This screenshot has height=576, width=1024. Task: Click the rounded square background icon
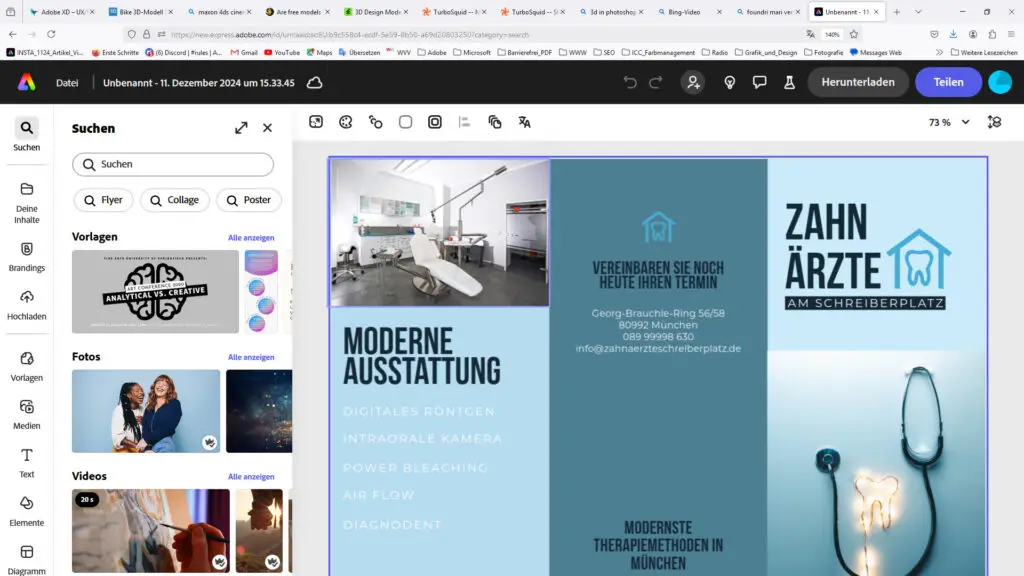click(406, 122)
